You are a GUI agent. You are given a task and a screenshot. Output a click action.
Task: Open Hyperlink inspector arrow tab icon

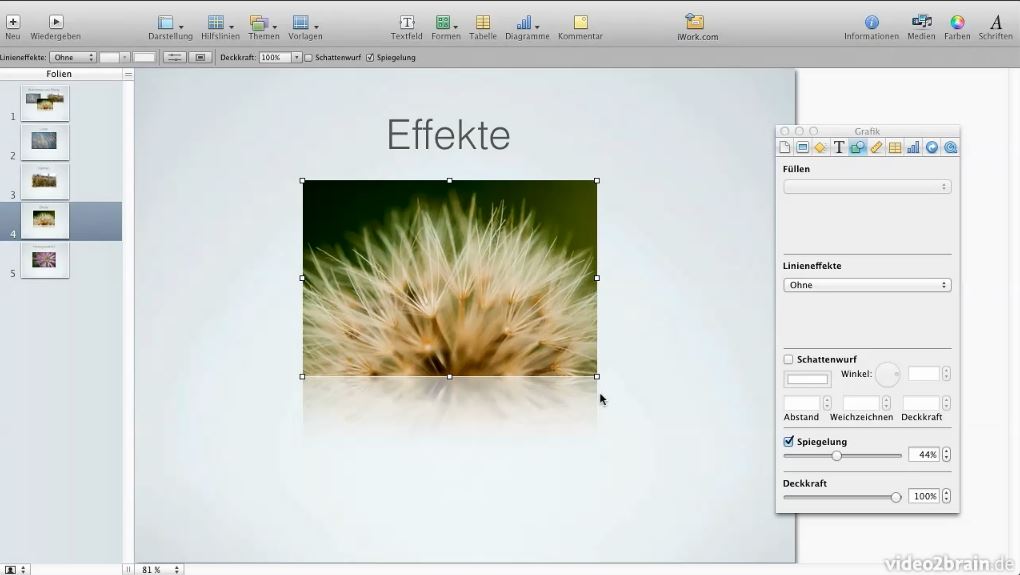coord(932,148)
